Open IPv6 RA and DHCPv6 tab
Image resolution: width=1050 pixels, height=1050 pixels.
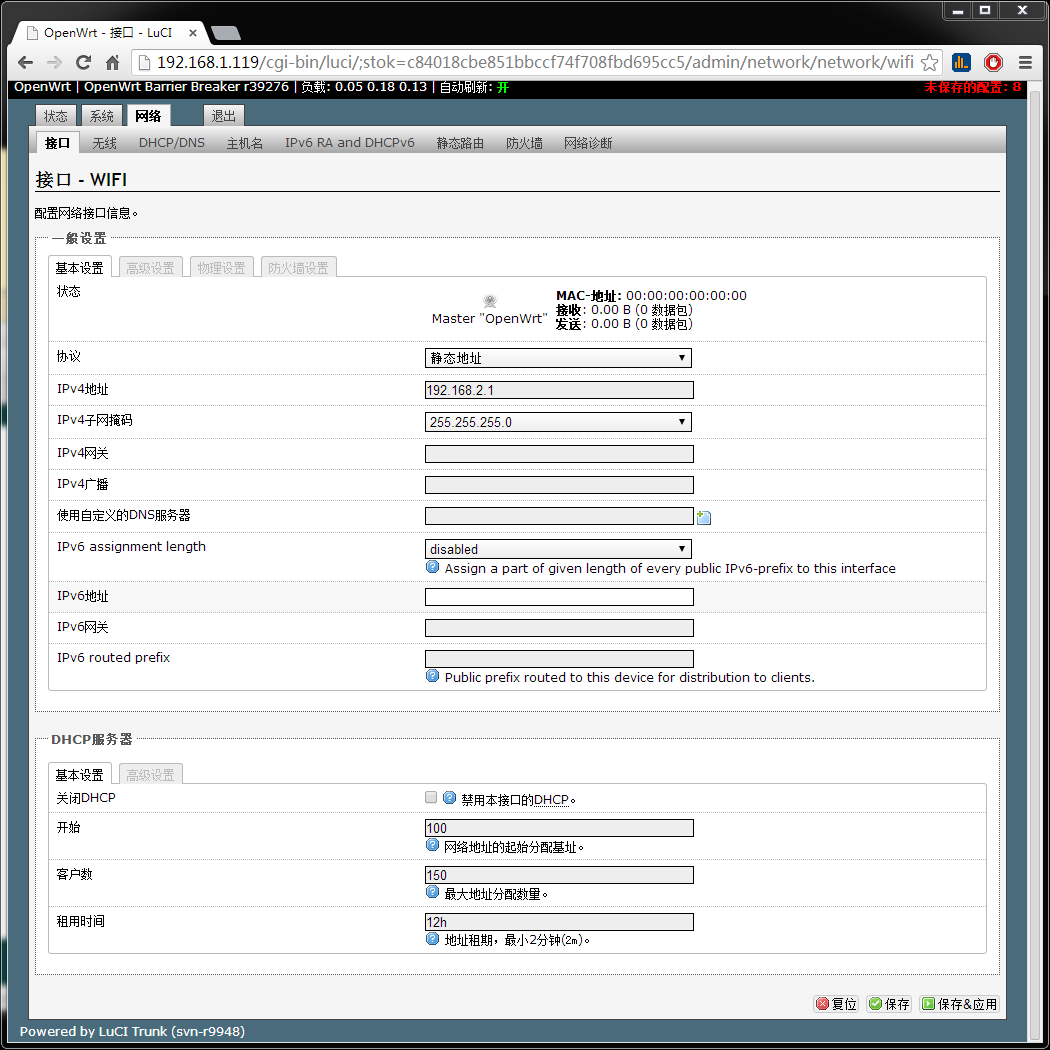point(350,143)
